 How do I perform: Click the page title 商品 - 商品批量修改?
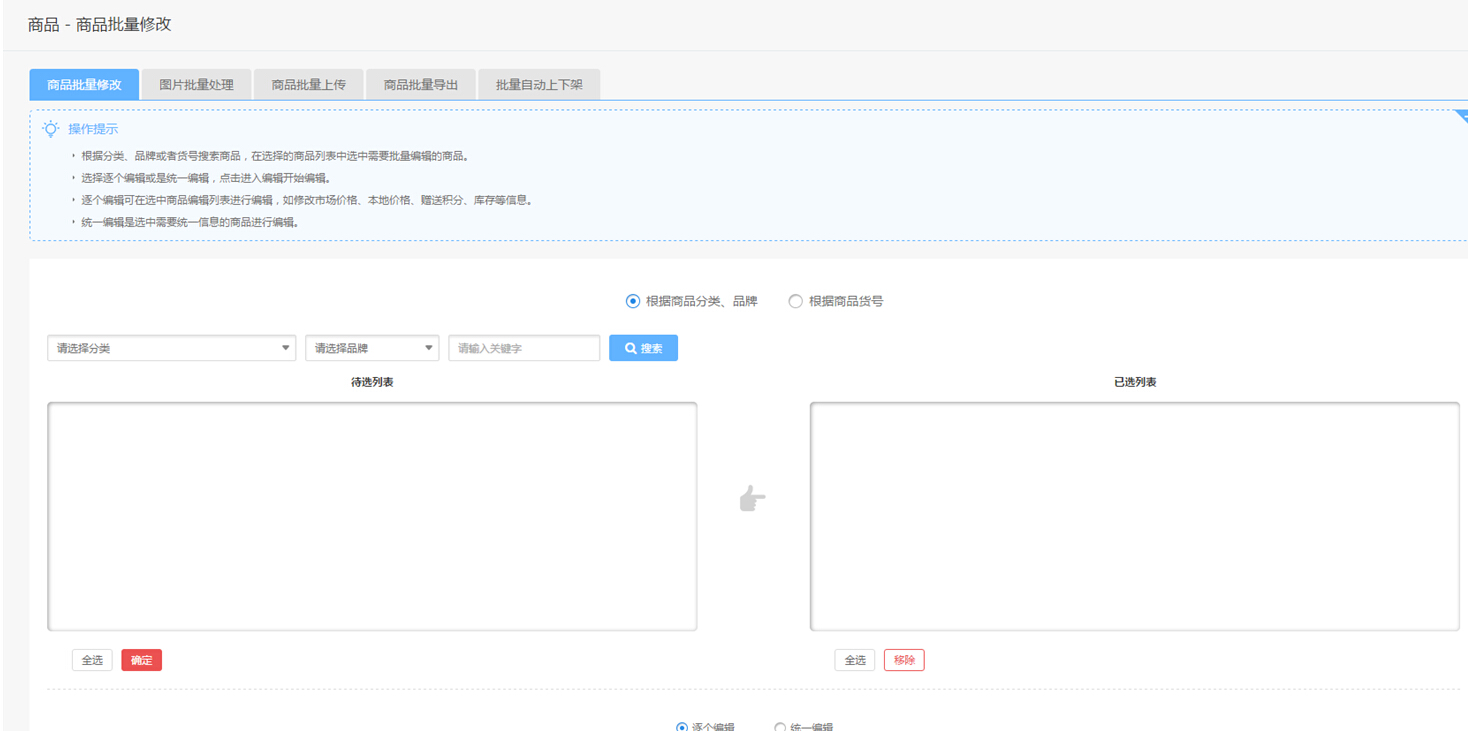(99, 25)
